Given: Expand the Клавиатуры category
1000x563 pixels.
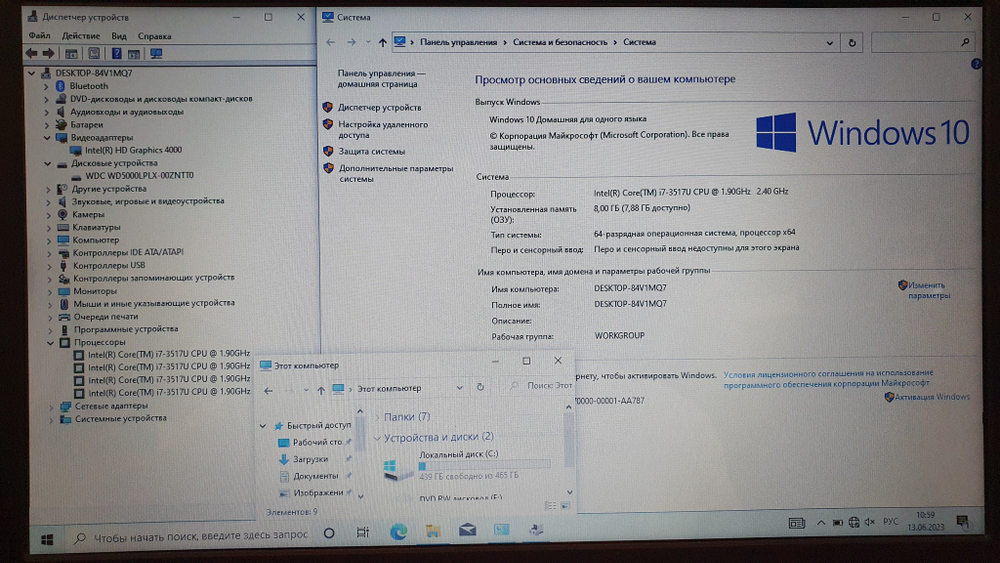Looking at the screenshot, I should coord(49,228).
